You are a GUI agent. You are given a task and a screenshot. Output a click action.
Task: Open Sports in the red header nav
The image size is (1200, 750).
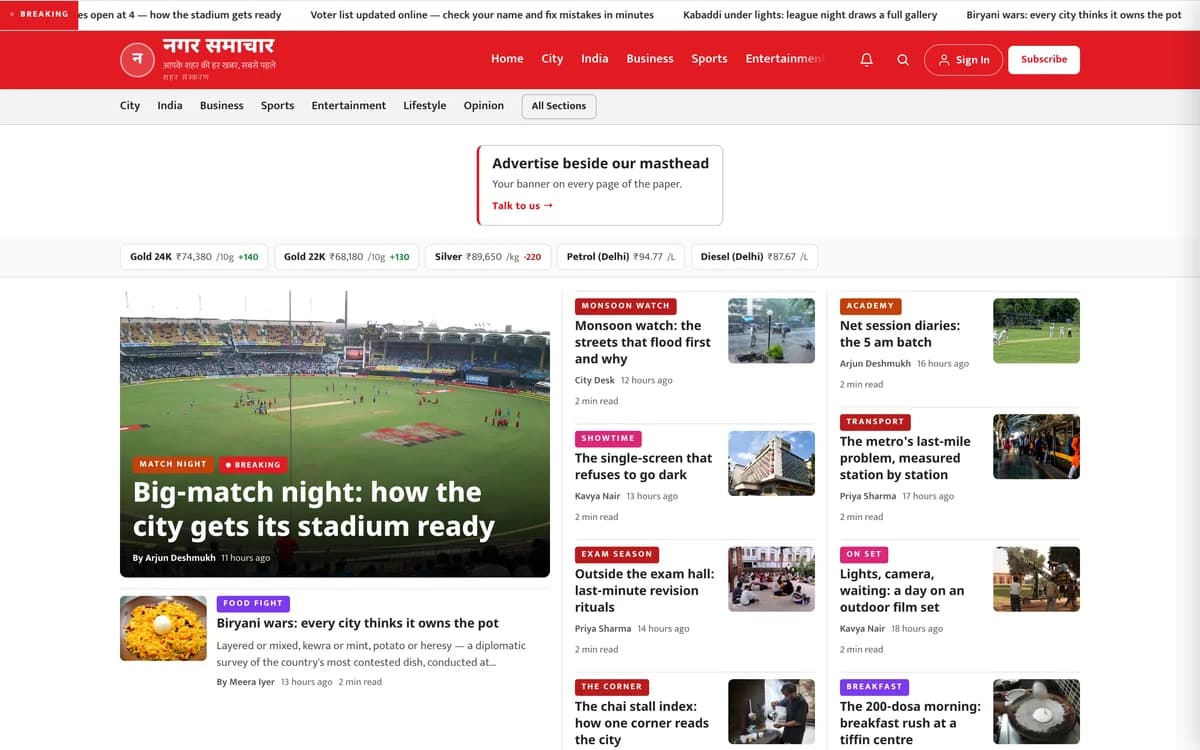click(x=709, y=59)
